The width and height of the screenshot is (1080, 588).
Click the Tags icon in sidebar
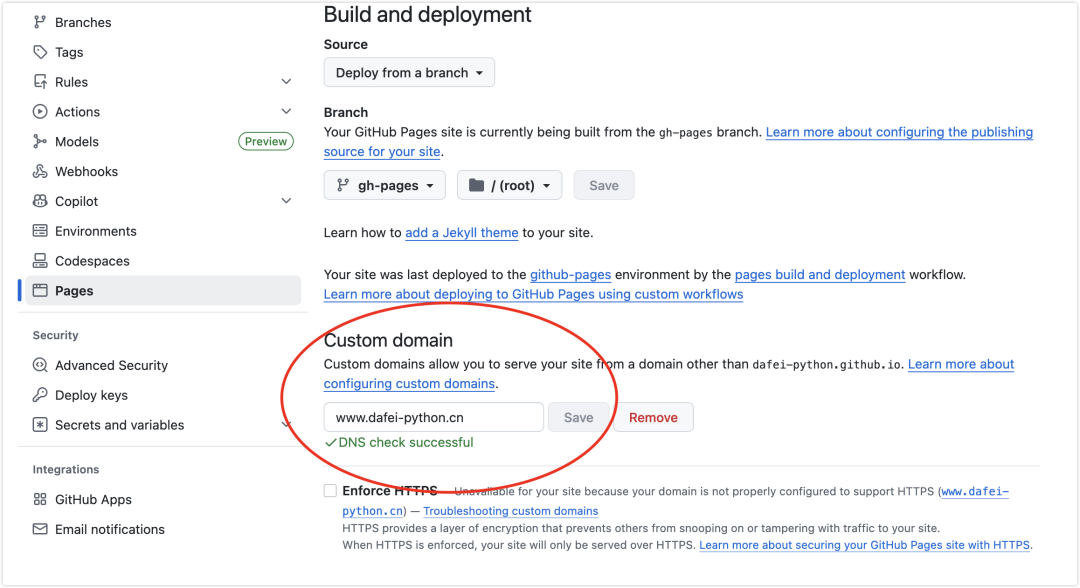(40, 52)
